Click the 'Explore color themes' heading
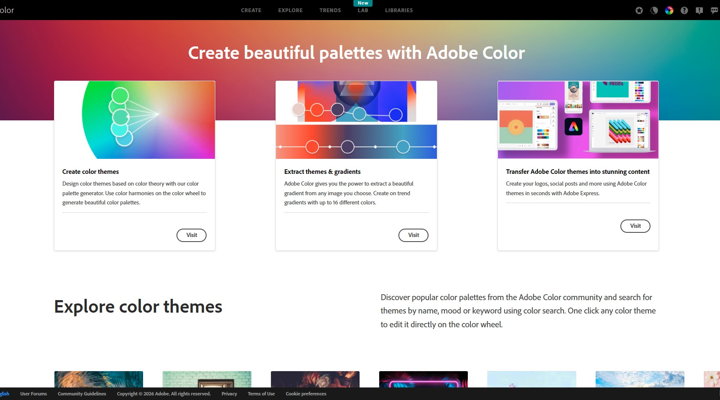Viewport: 720px width, 400px height. pos(138,306)
